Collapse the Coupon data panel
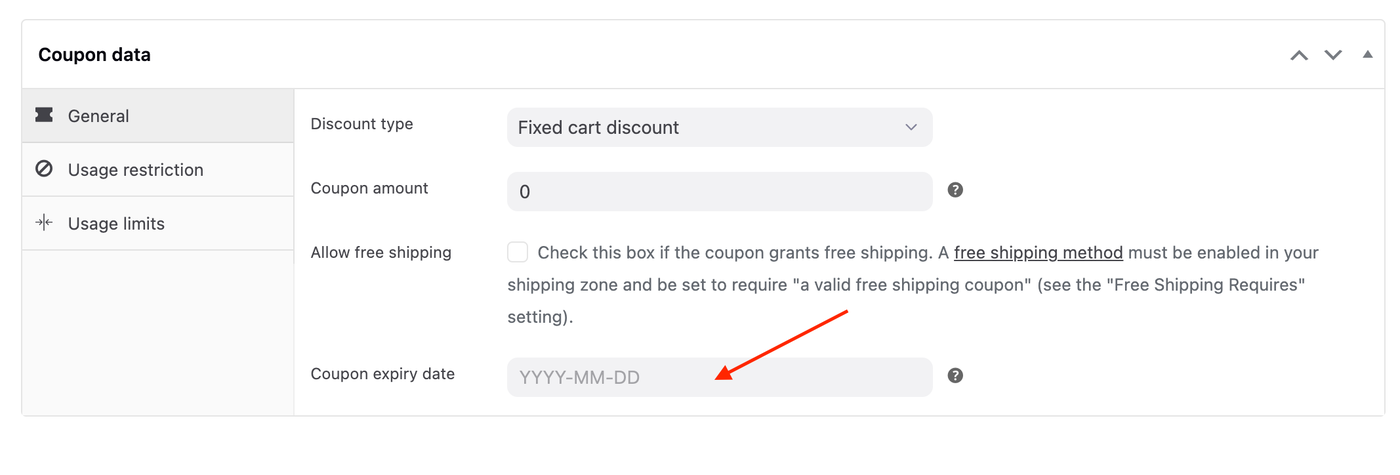Viewport: 1400px width, 475px height. point(1368,55)
